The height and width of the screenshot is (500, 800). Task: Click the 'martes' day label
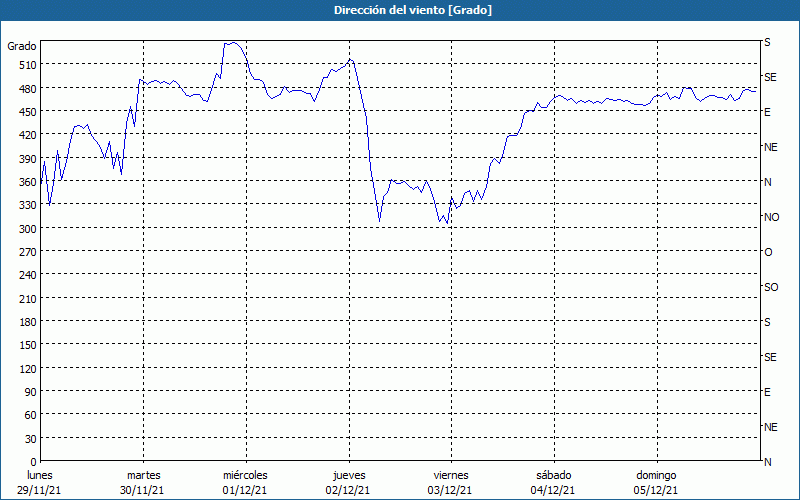click(143, 476)
